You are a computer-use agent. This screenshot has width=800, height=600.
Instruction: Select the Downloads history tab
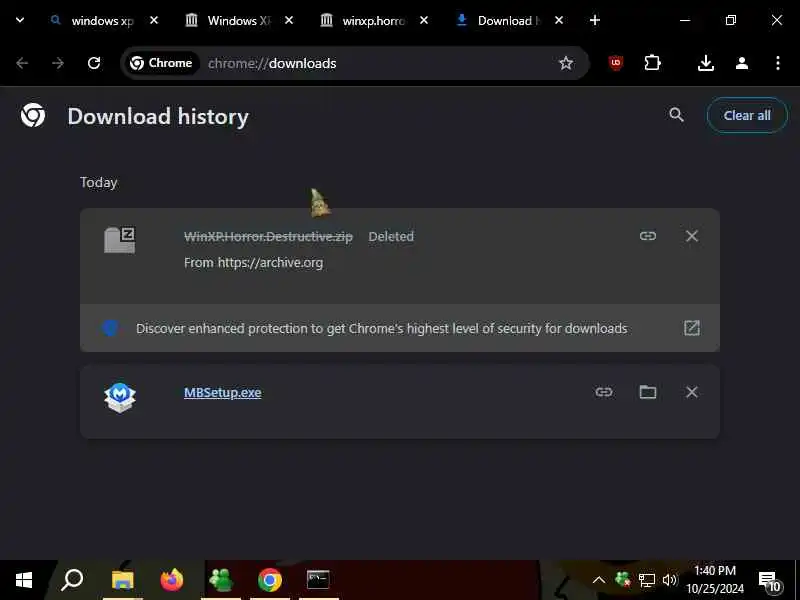(x=500, y=20)
